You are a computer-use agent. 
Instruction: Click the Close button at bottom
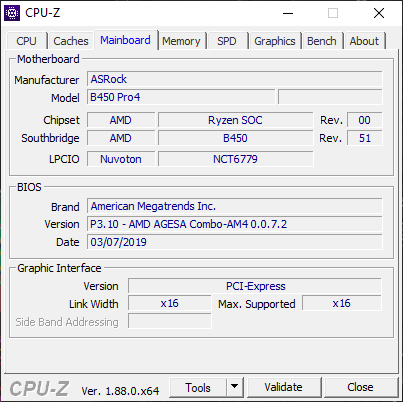point(360,387)
